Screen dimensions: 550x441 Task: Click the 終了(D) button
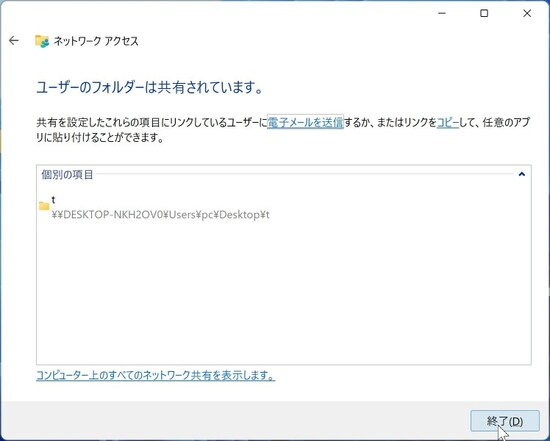[505, 421]
